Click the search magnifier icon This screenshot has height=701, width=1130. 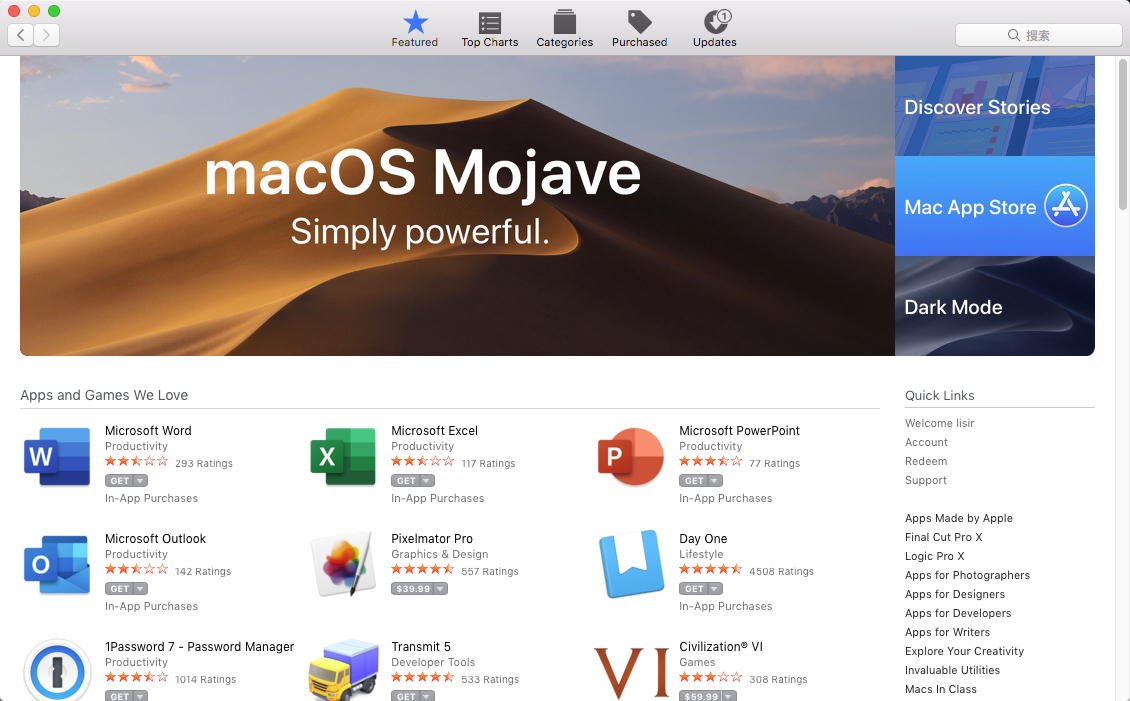[x=1013, y=35]
